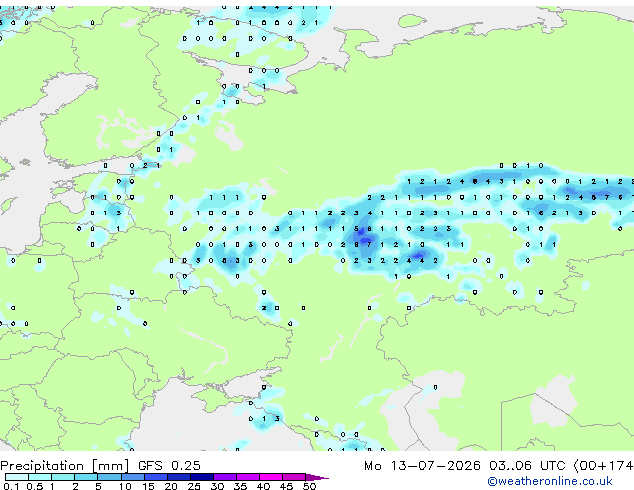This screenshot has width=634, height=490.
Task: Click the legend label '35'
Action: tap(240, 486)
